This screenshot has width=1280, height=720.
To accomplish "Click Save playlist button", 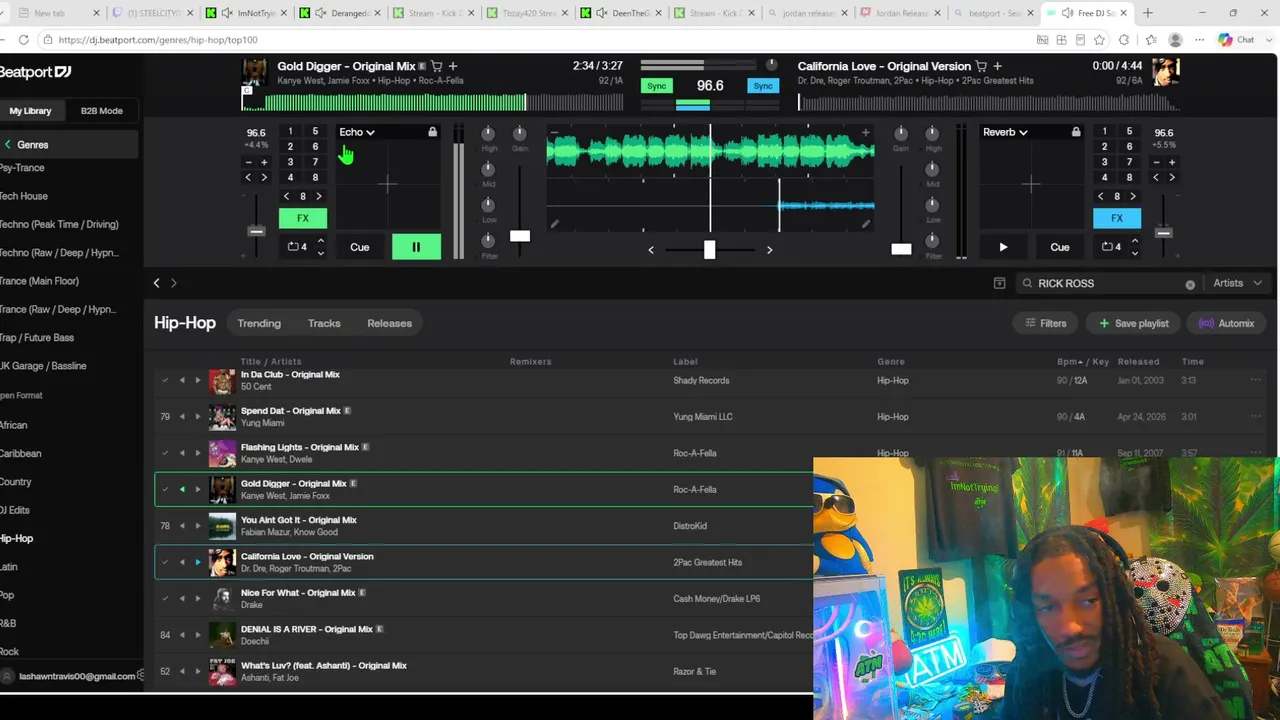I will [1134, 323].
